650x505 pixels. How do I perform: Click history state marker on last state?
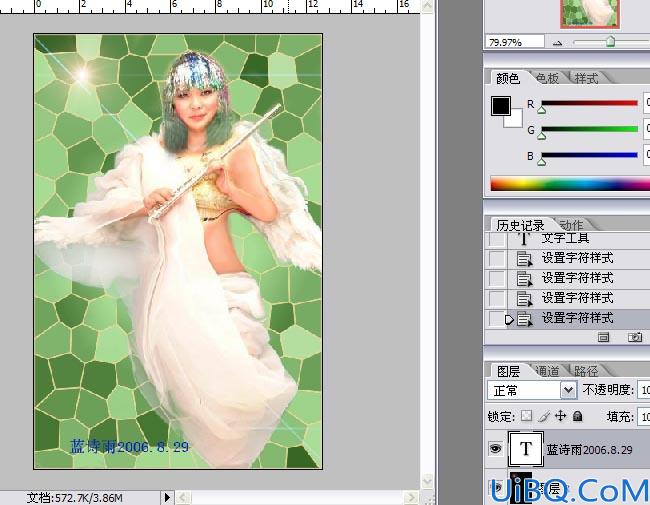tap(509, 319)
